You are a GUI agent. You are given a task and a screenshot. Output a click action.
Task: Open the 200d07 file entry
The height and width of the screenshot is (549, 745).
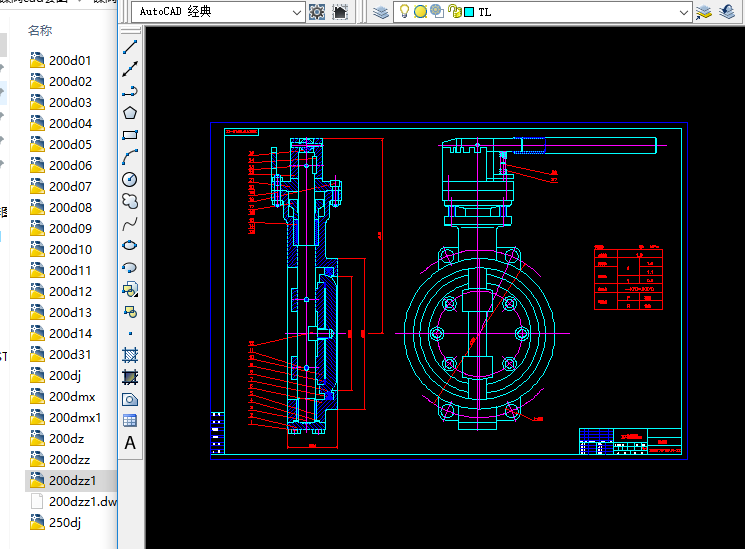(x=69, y=186)
